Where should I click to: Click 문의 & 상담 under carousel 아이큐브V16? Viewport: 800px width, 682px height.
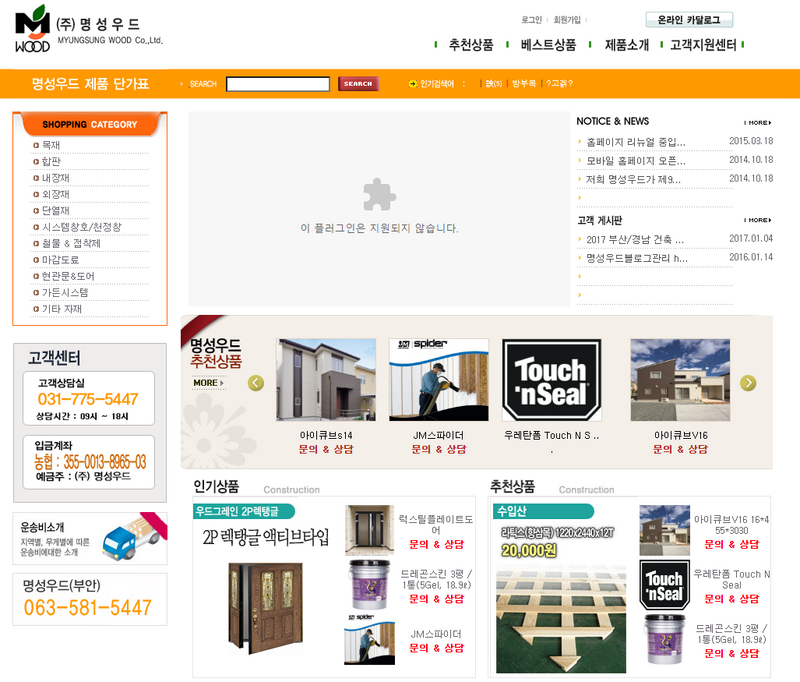(x=680, y=449)
